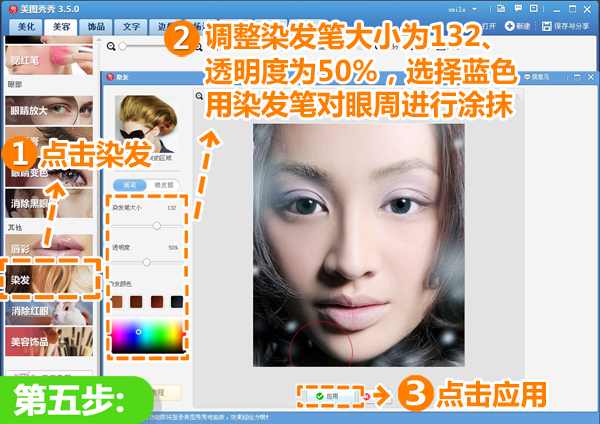This screenshot has height=424, width=600.
Task: Click 保存与分享 save and share button
Action: click(x=565, y=26)
